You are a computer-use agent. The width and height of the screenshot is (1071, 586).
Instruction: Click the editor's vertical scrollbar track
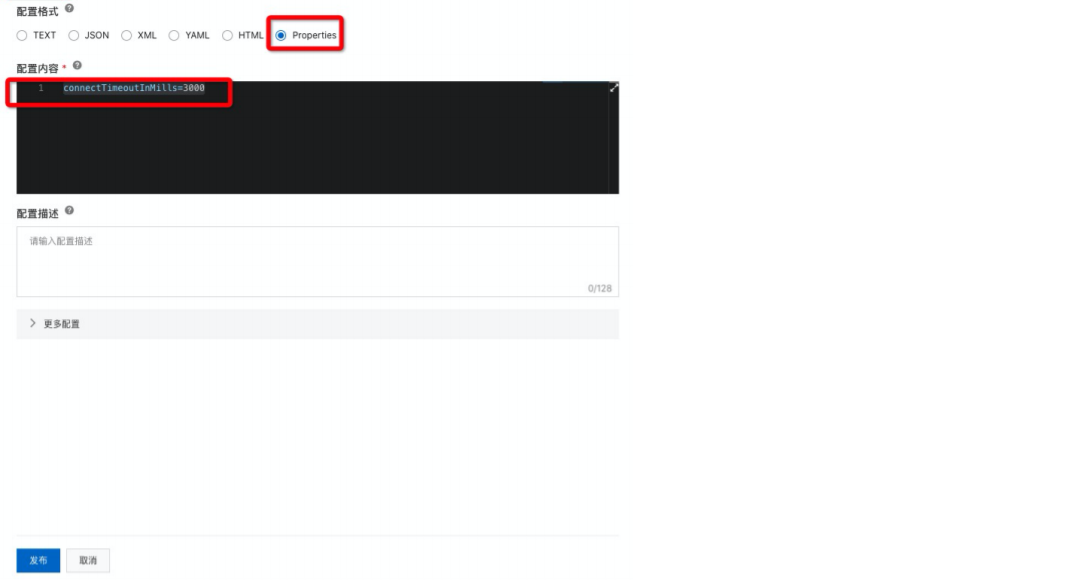point(613,143)
